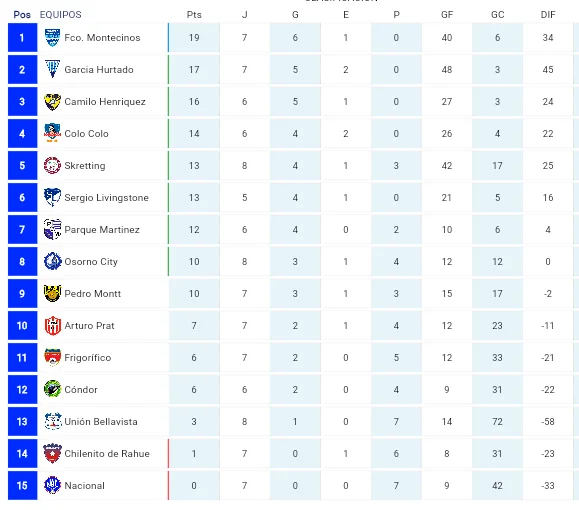Click the Cóndor team name
The image size is (579, 510).
tap(81, 389)
